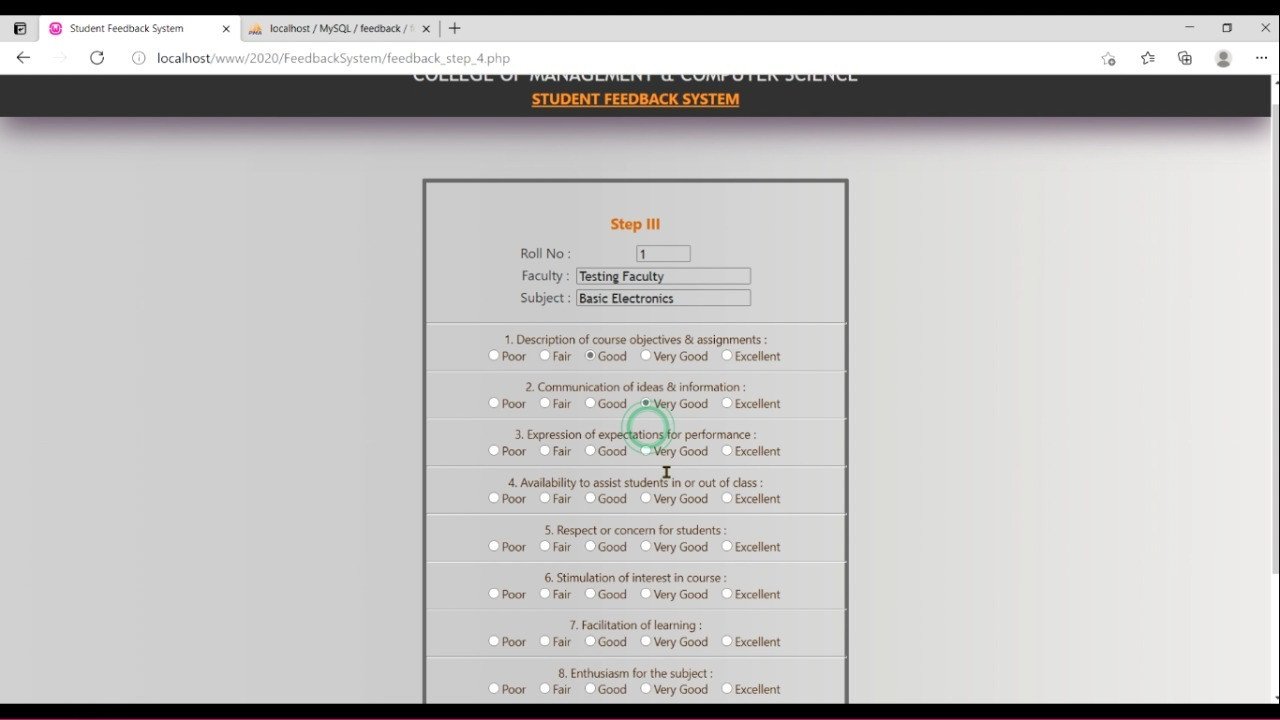
Task: Reload the feedback page
Action: coord(97,58)
